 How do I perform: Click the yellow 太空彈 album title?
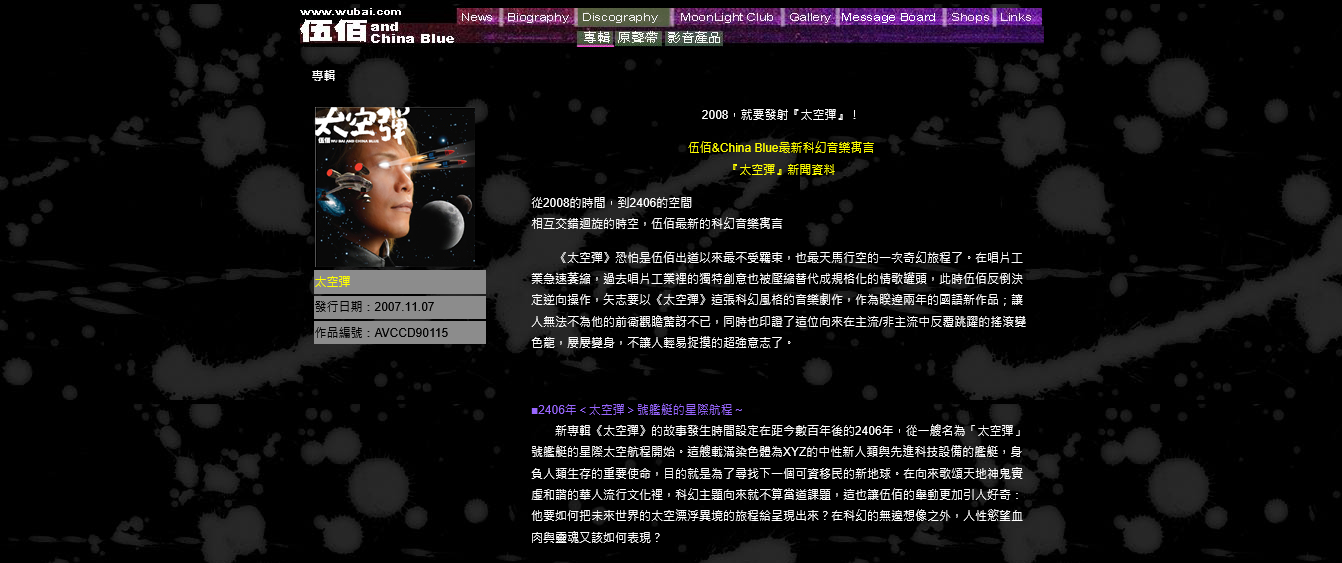[x=333, y=282]
